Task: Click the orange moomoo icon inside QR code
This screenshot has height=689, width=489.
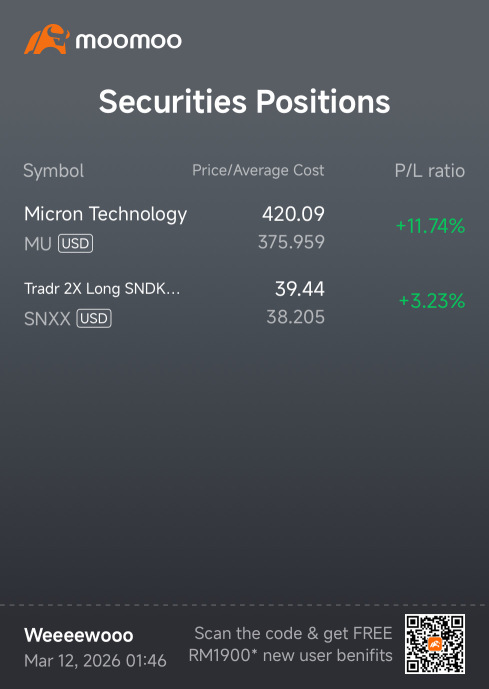Action: tap(435, 644)
